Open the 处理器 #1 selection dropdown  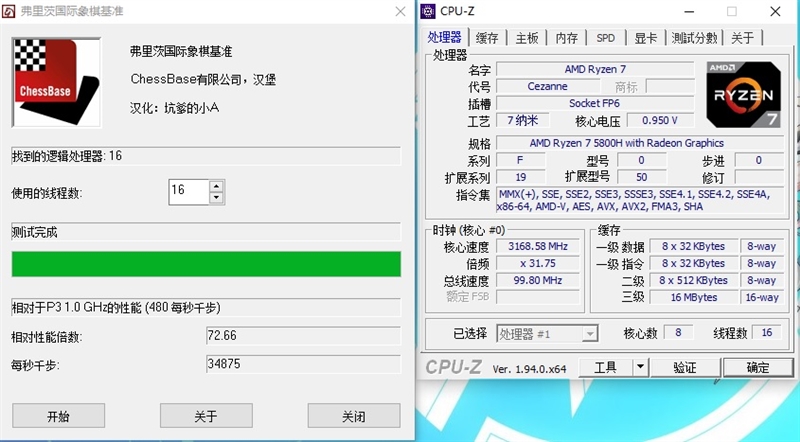[547, 334]
